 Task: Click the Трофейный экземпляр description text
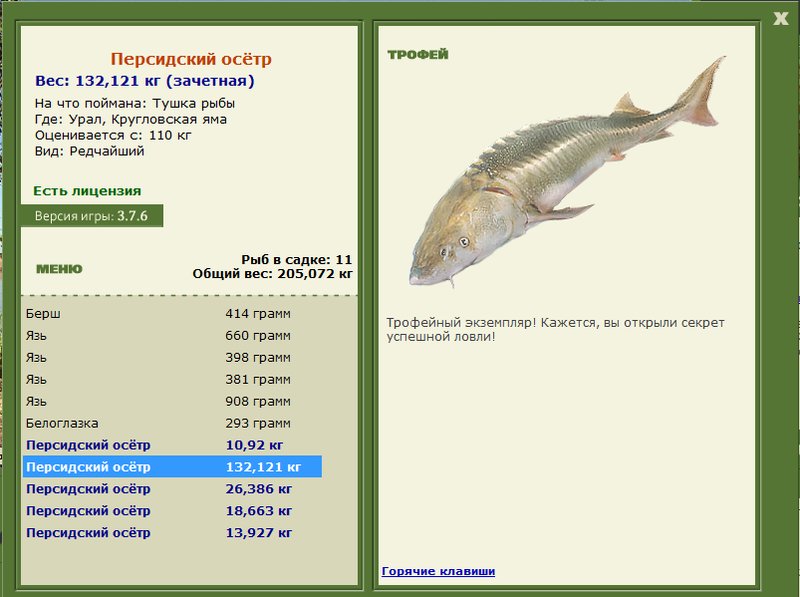[x=555, y=330]
